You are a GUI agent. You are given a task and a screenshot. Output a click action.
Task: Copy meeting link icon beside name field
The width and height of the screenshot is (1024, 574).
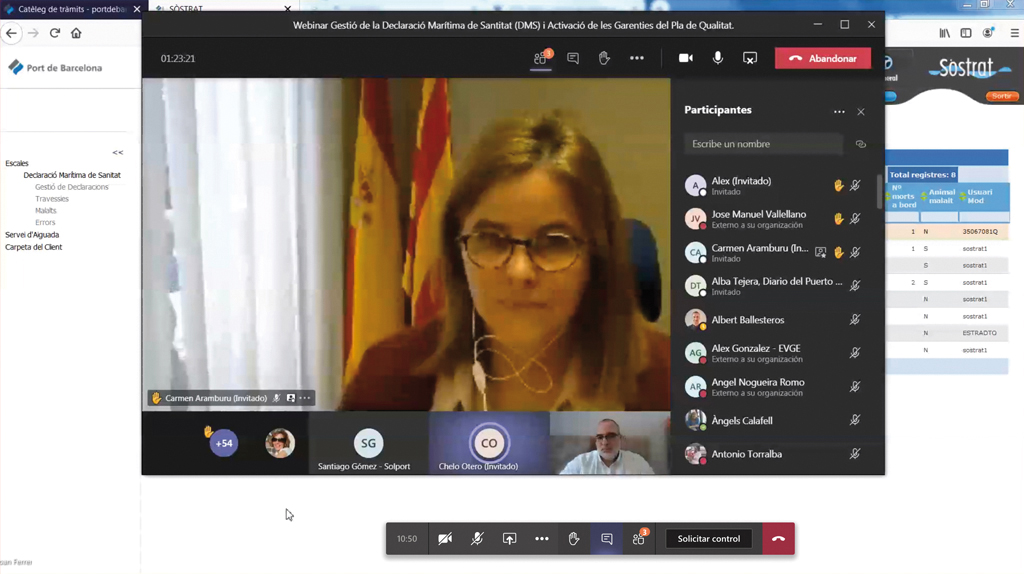pyautogui.click(x=860, y=145)
